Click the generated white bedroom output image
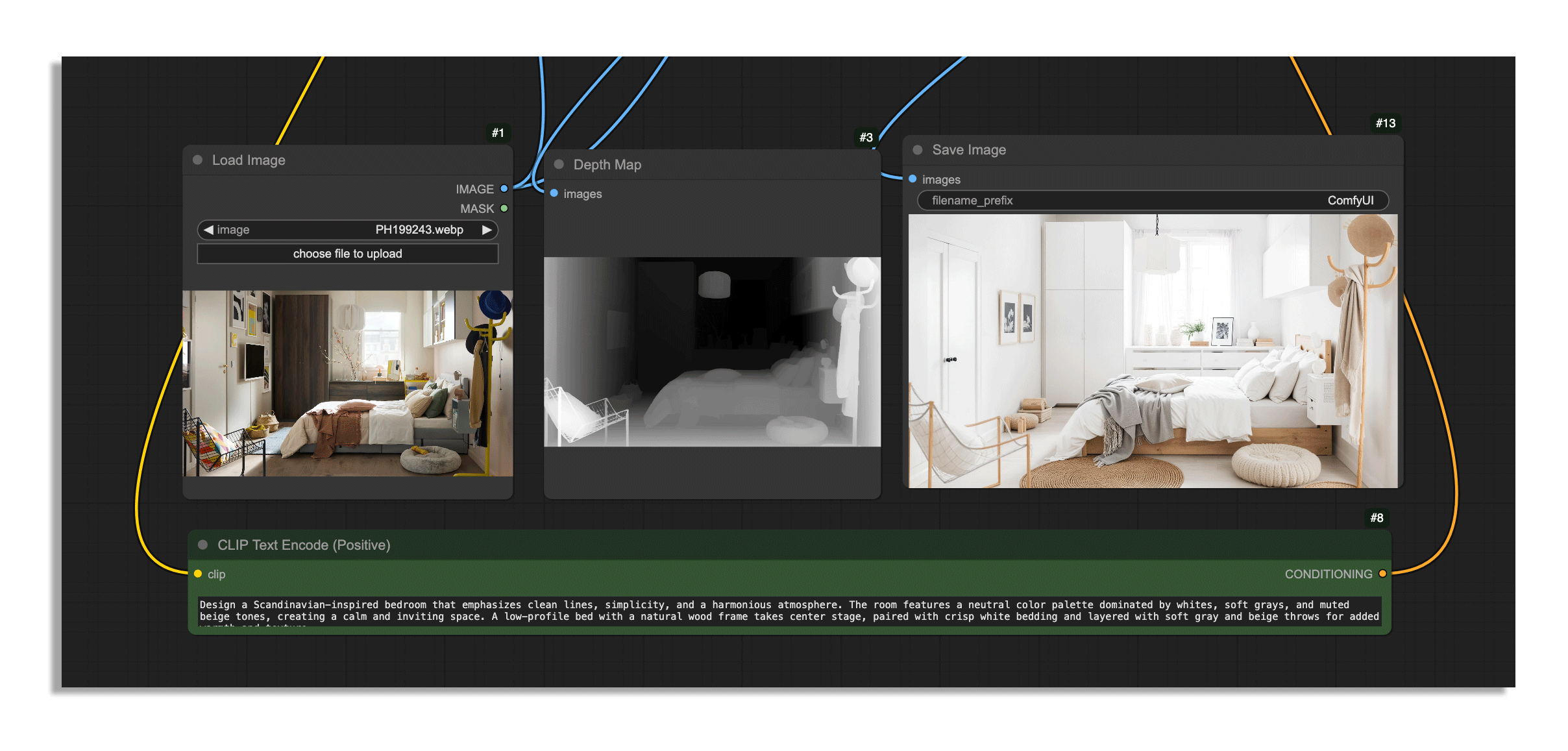This screenshot has height=751, width=1568. pos(1153,351)
